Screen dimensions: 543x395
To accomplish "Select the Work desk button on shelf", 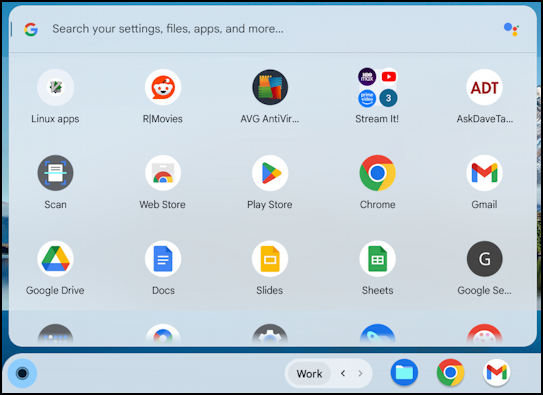I will (x=309, y=374).
